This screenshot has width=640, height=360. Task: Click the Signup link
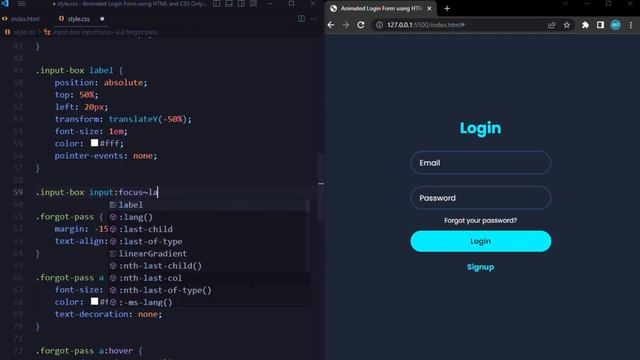pos(480,267)
